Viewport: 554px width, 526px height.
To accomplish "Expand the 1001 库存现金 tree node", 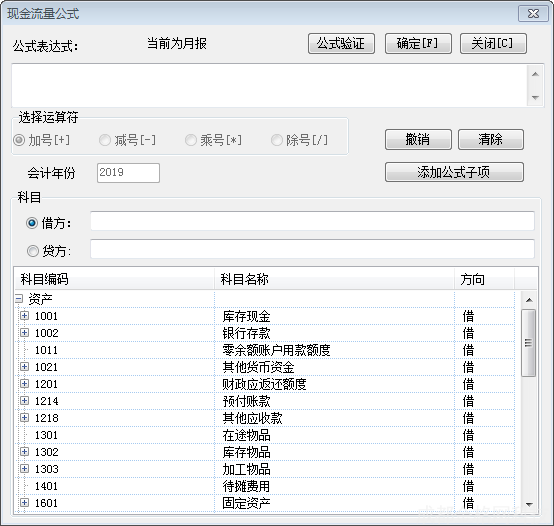I will tap(24, 315).
